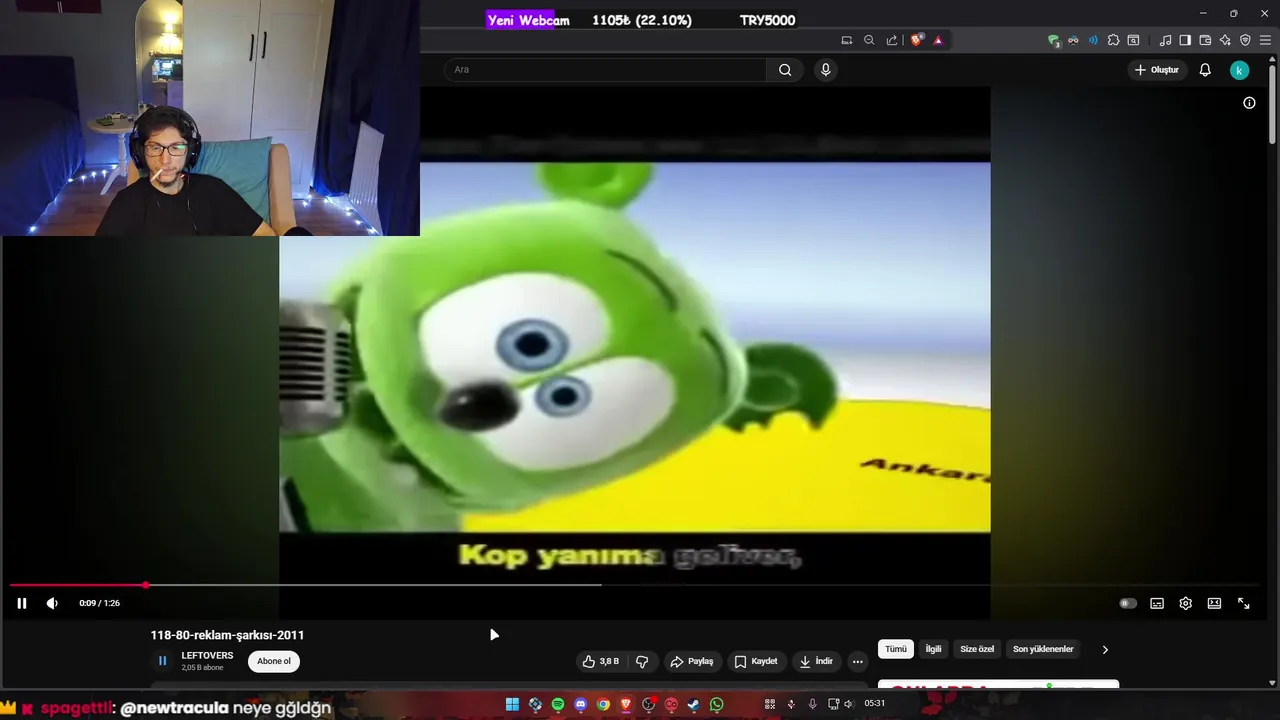Click the progress bar scrubber dot
1280x720 pixels.
coord(146,585)
